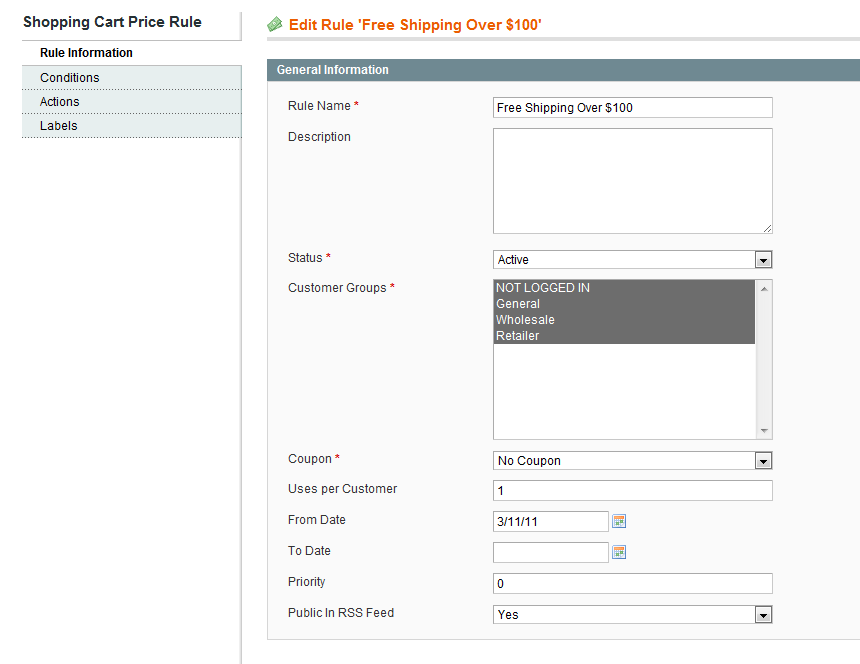Click the Customer Groups field label
This screenshot has height=664, width=860.
337,288
